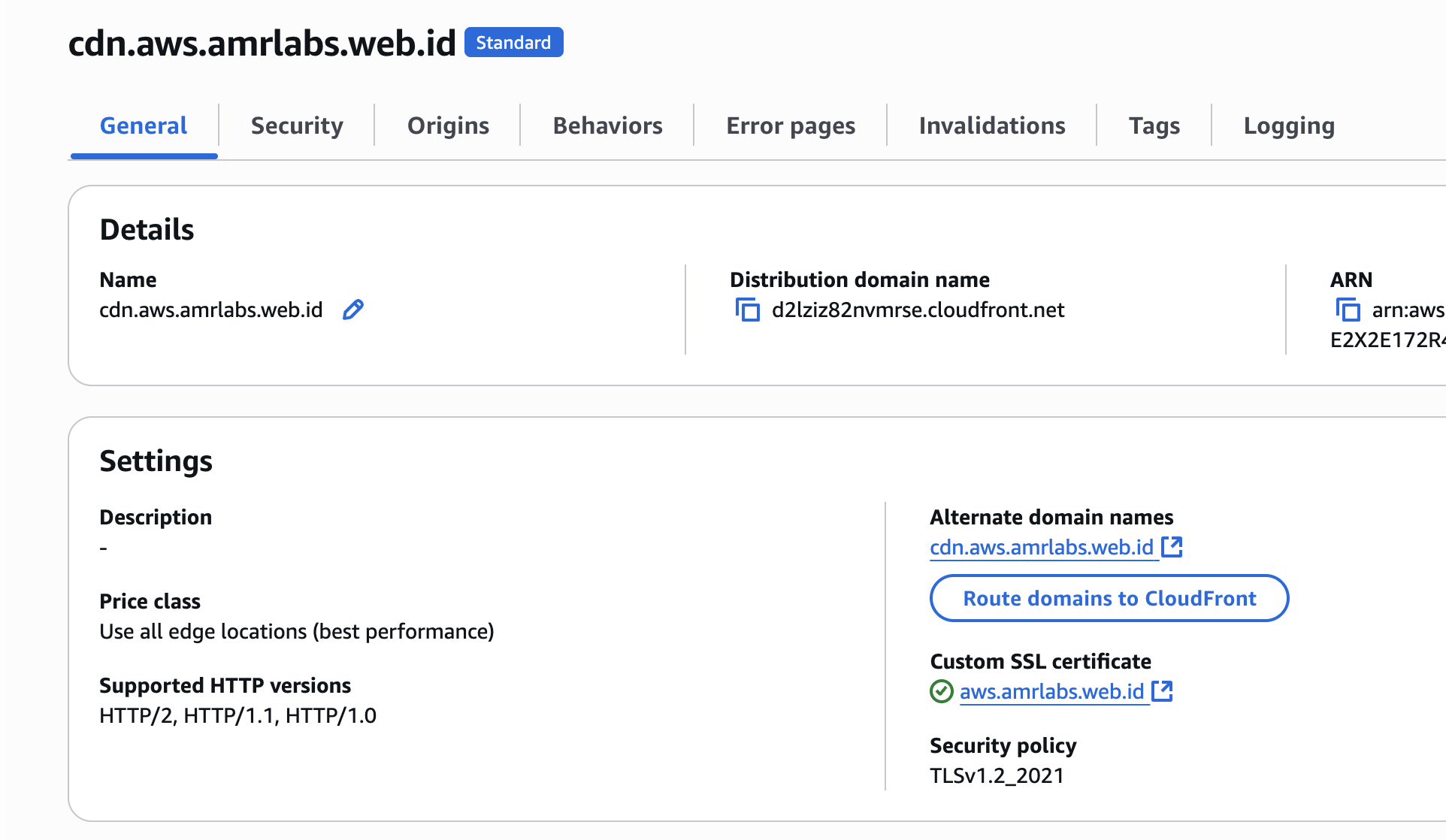
Task: Click the TLSv1.2_2021 security policy value
Action: (997, 775)
